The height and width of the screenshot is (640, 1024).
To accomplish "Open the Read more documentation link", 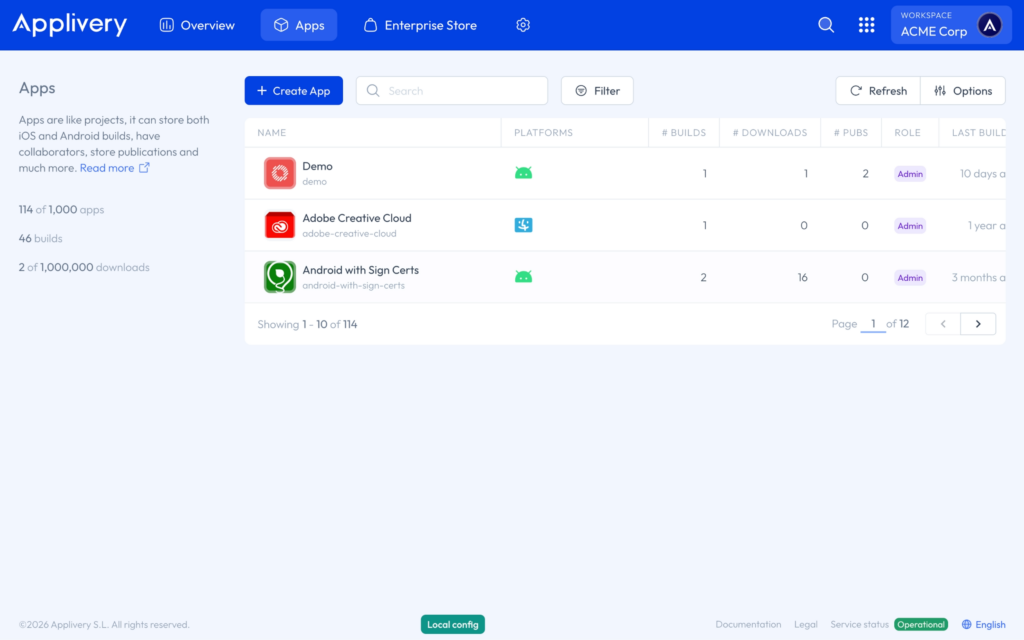I will click(x=108, y=167).
